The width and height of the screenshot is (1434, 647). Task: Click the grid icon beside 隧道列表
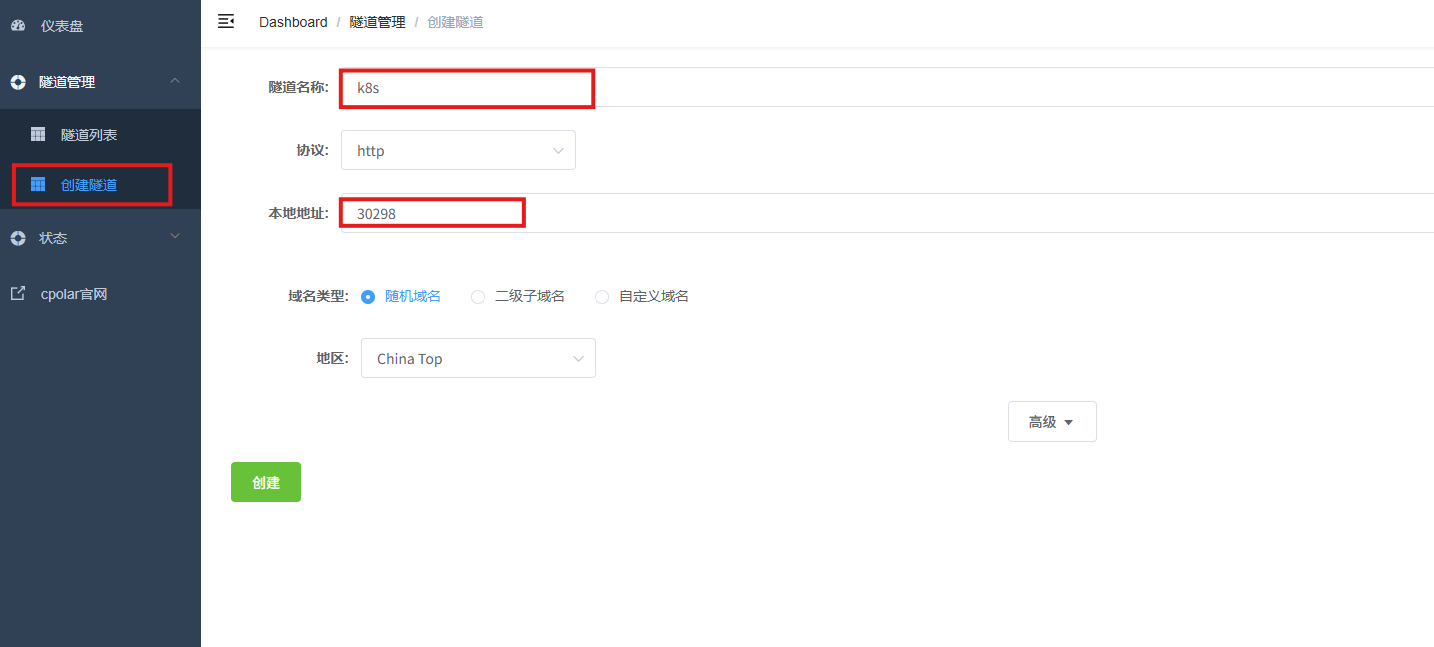pyautogui.click(x=38, y=134)
